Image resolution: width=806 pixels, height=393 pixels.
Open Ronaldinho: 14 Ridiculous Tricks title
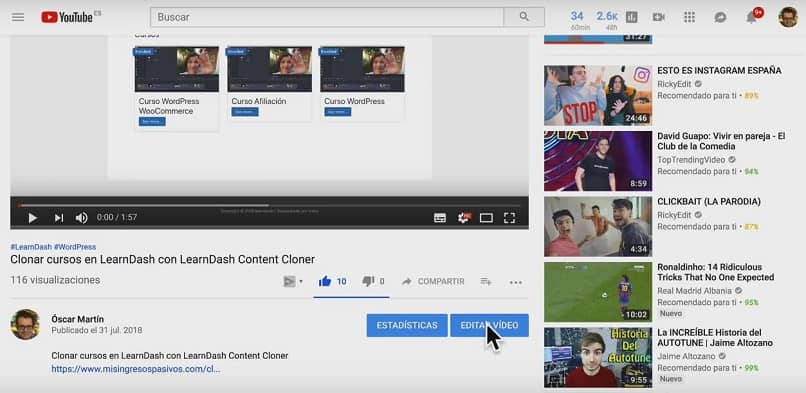pyautogui.click(x=716, y=272)
